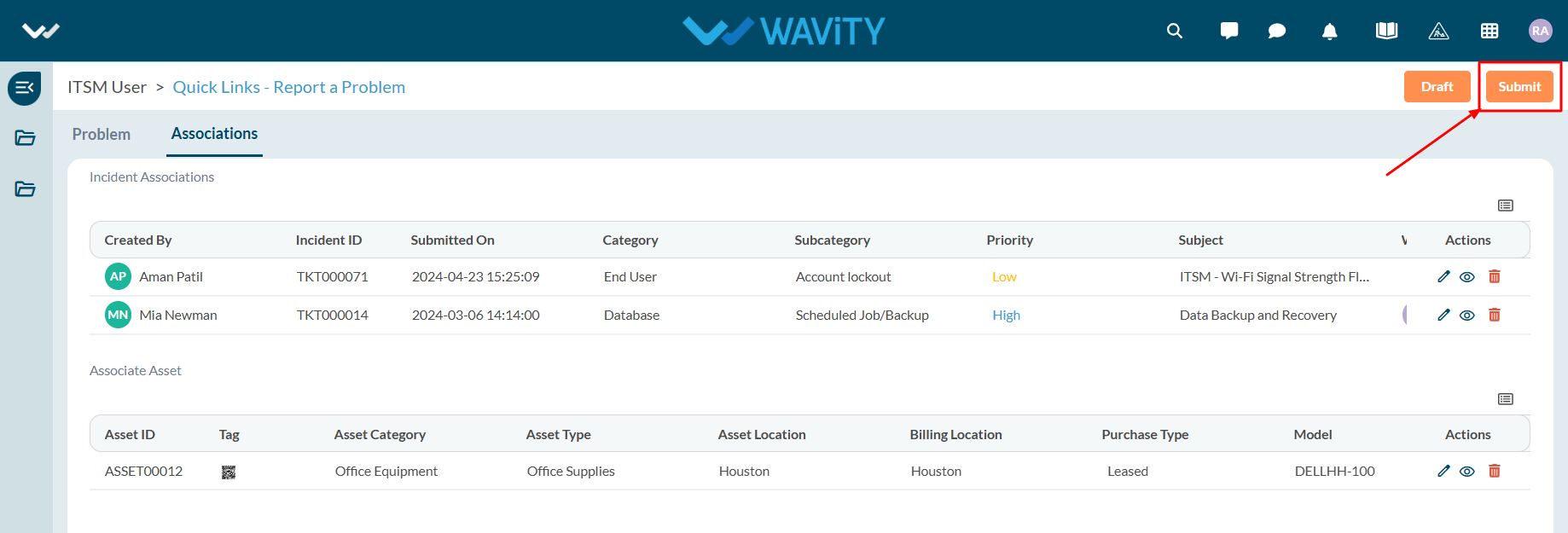Select incident ID TKT000071 cell
The width and height of the screenshot is (1568, 533).
pos(333,277)
